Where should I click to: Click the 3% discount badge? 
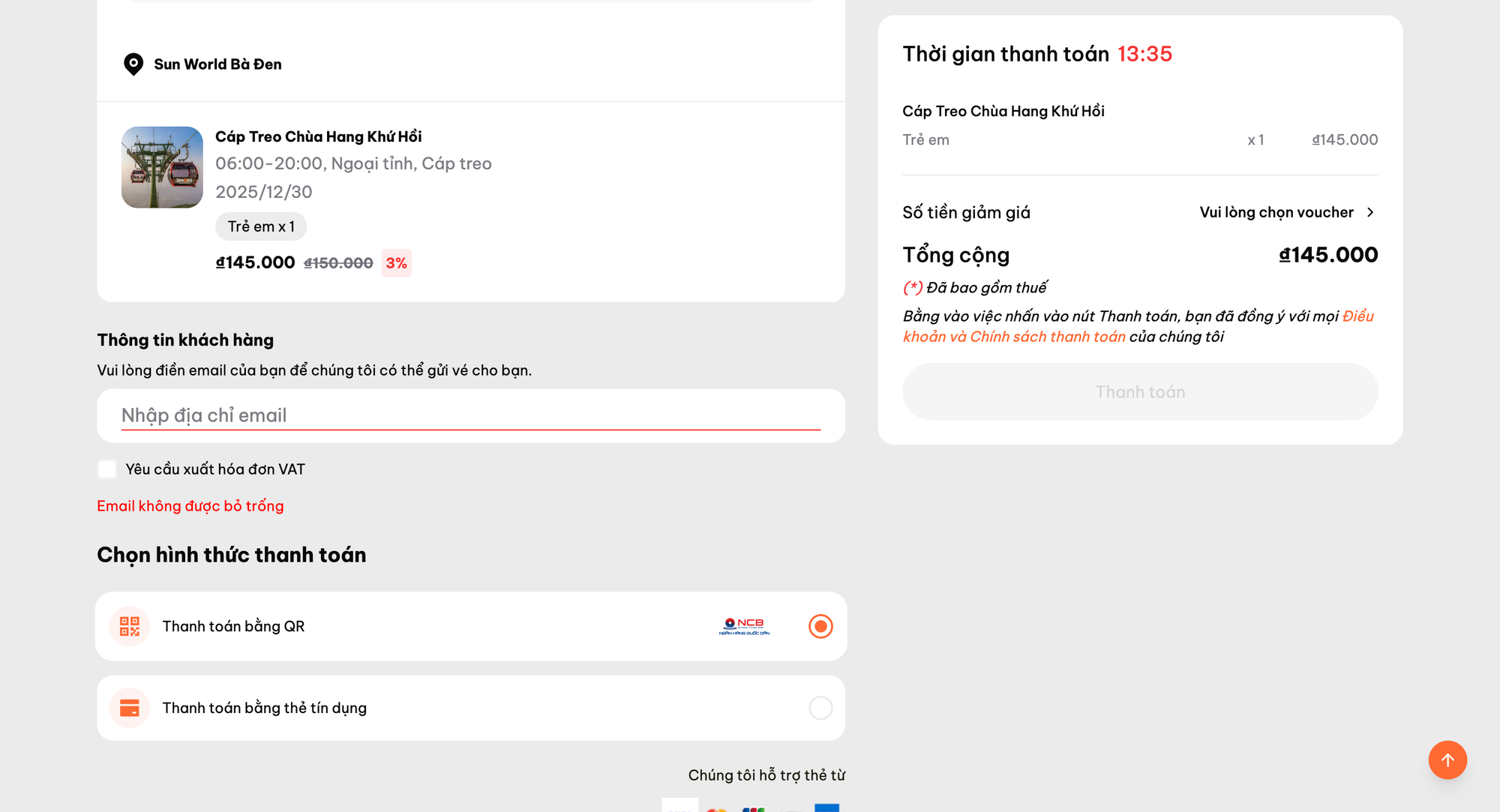coord(396,263)
